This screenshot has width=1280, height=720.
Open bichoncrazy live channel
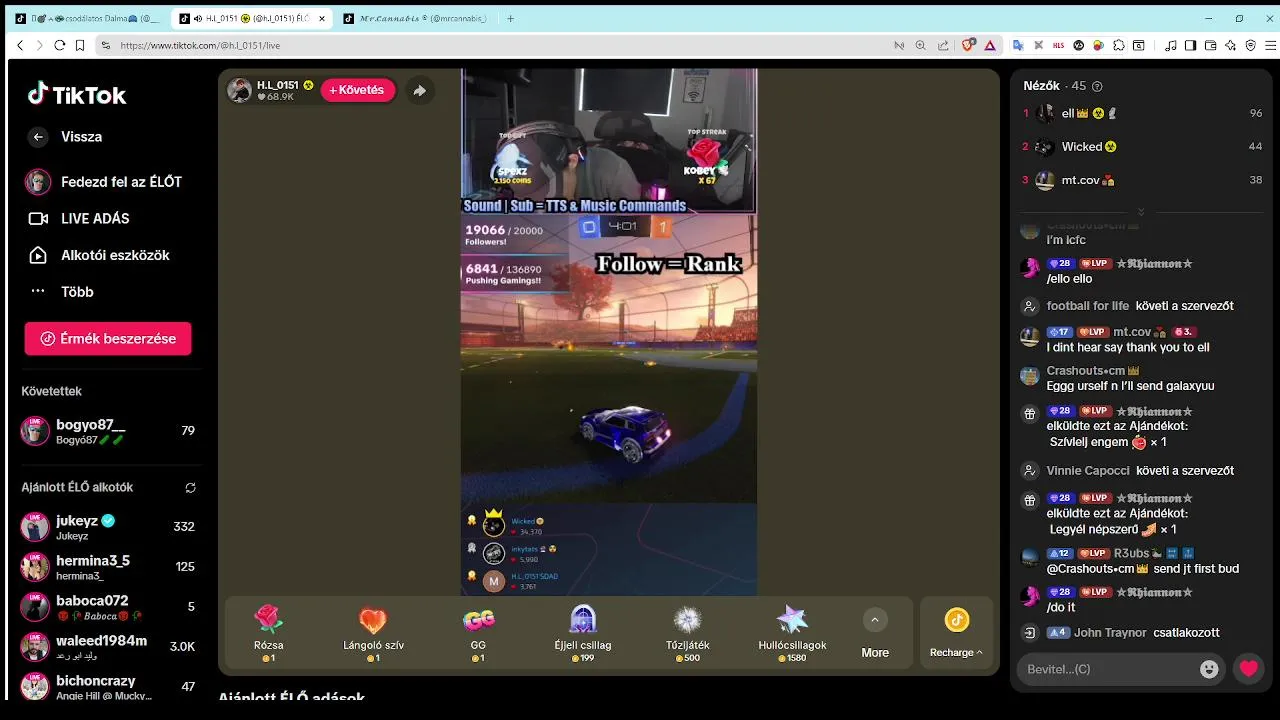(108, 686)
